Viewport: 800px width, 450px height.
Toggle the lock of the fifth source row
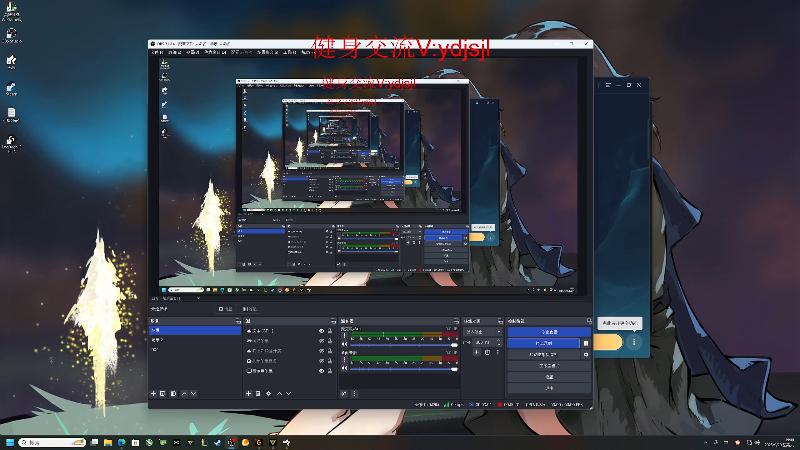(x=330, y=371)
